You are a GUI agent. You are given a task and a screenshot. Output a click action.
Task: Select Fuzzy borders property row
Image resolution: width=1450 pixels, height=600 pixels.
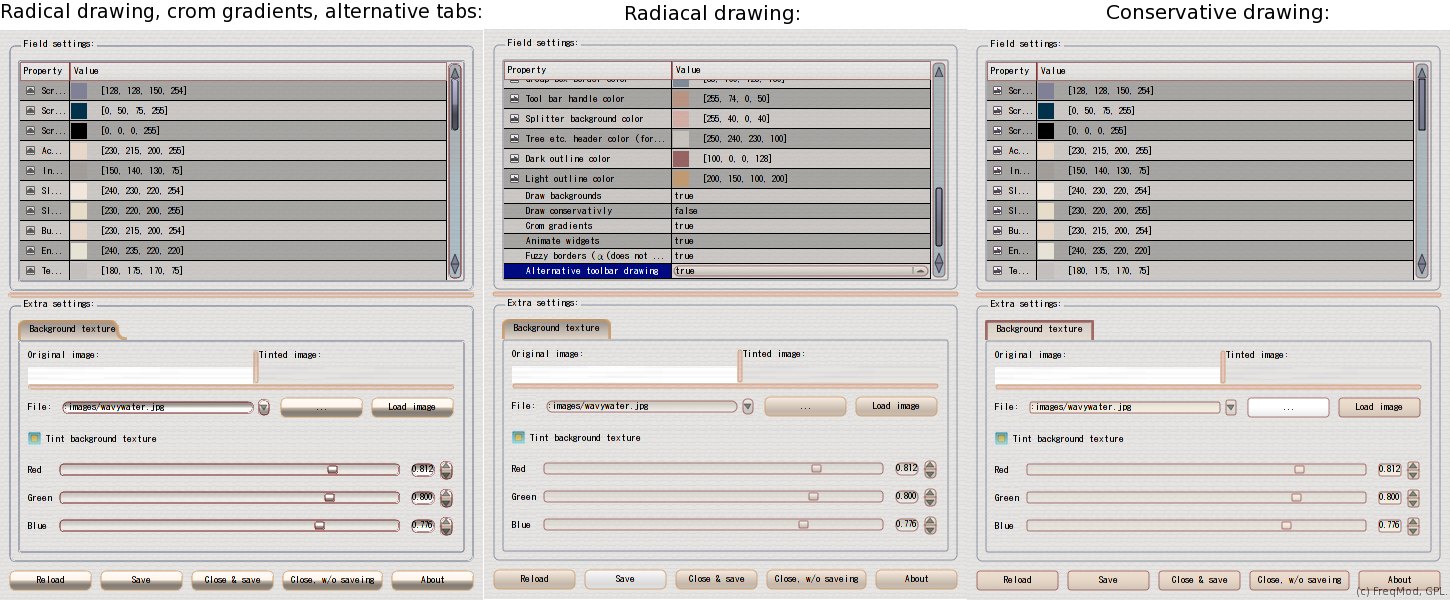coord(717,256)
